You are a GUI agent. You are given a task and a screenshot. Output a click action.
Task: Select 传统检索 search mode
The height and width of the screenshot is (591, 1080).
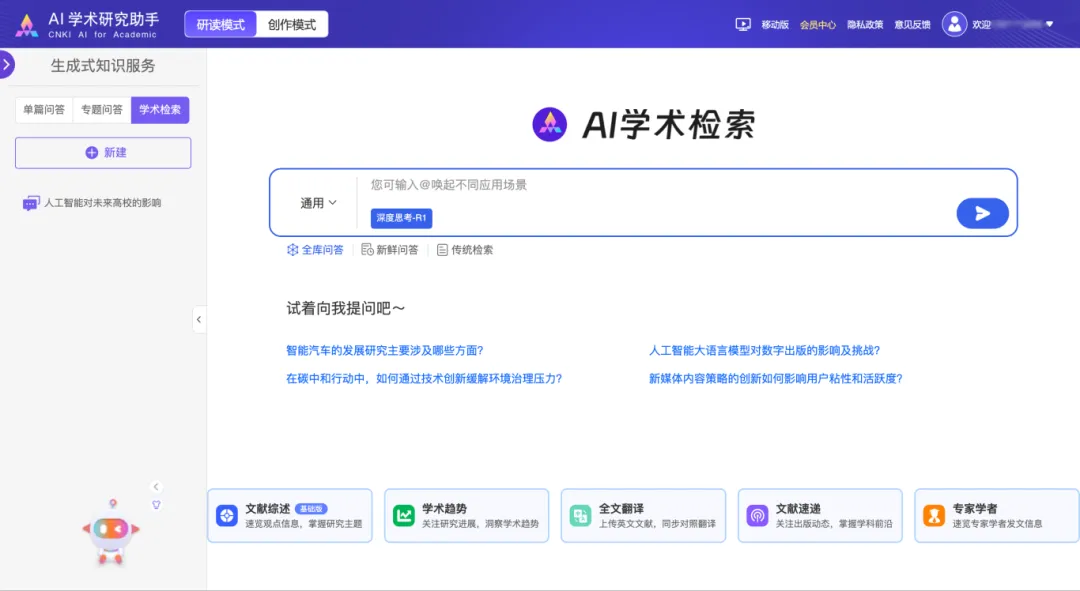[x=465, y=250]
